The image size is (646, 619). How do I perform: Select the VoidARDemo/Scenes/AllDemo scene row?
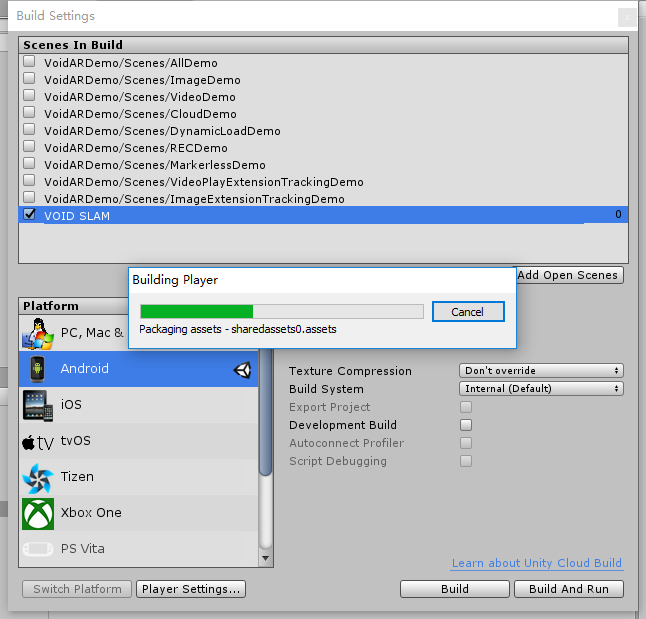[323, 63]
